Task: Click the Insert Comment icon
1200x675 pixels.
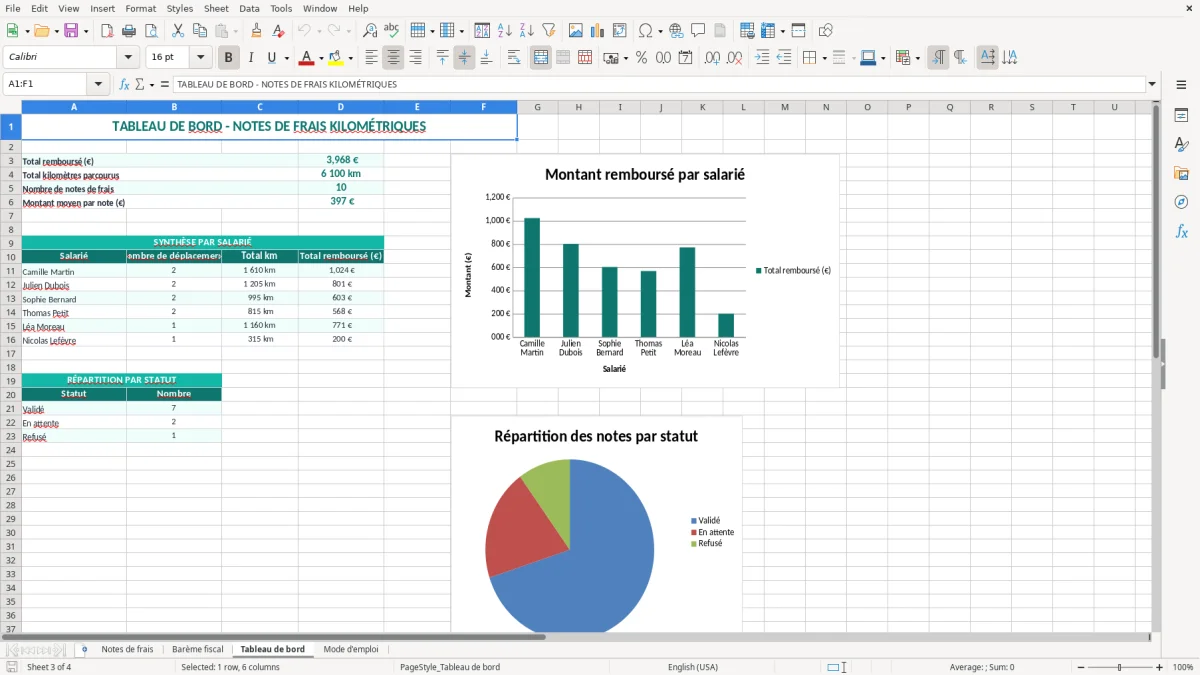Action: click(699, 31)
